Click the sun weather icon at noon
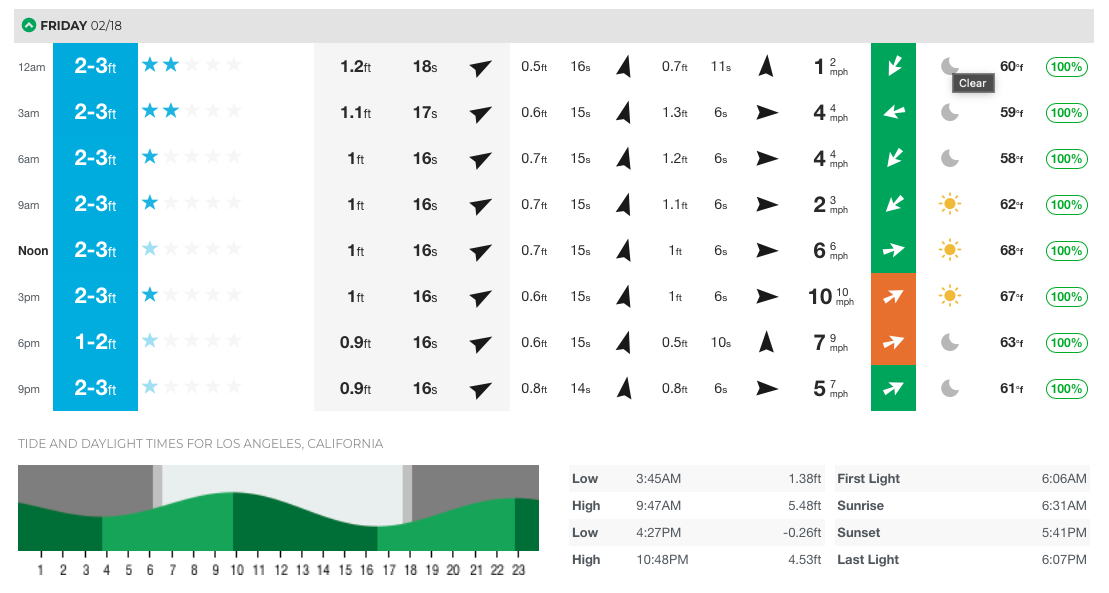 tap(950, 251)
